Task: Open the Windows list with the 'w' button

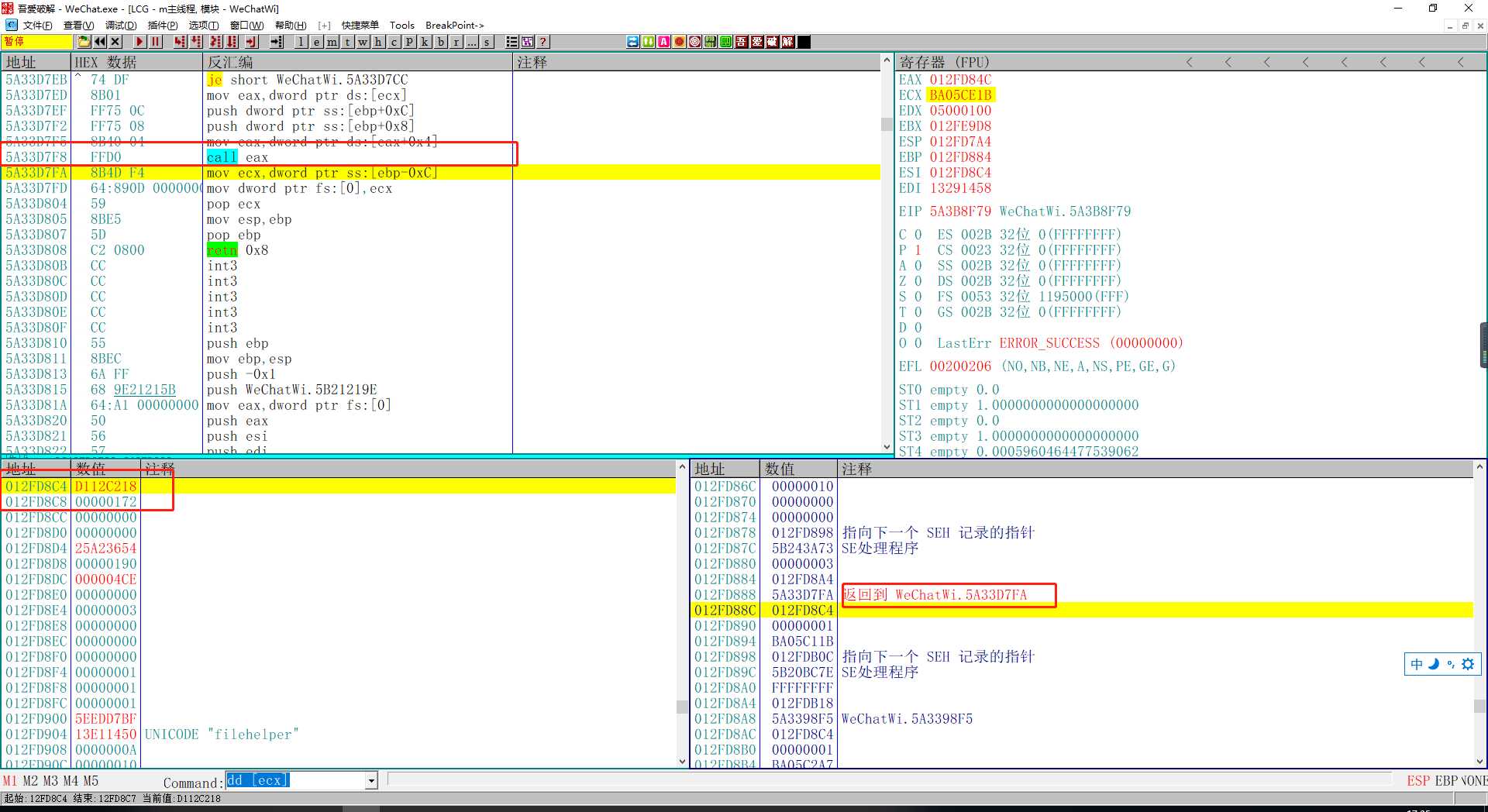Action: (363, 42)
